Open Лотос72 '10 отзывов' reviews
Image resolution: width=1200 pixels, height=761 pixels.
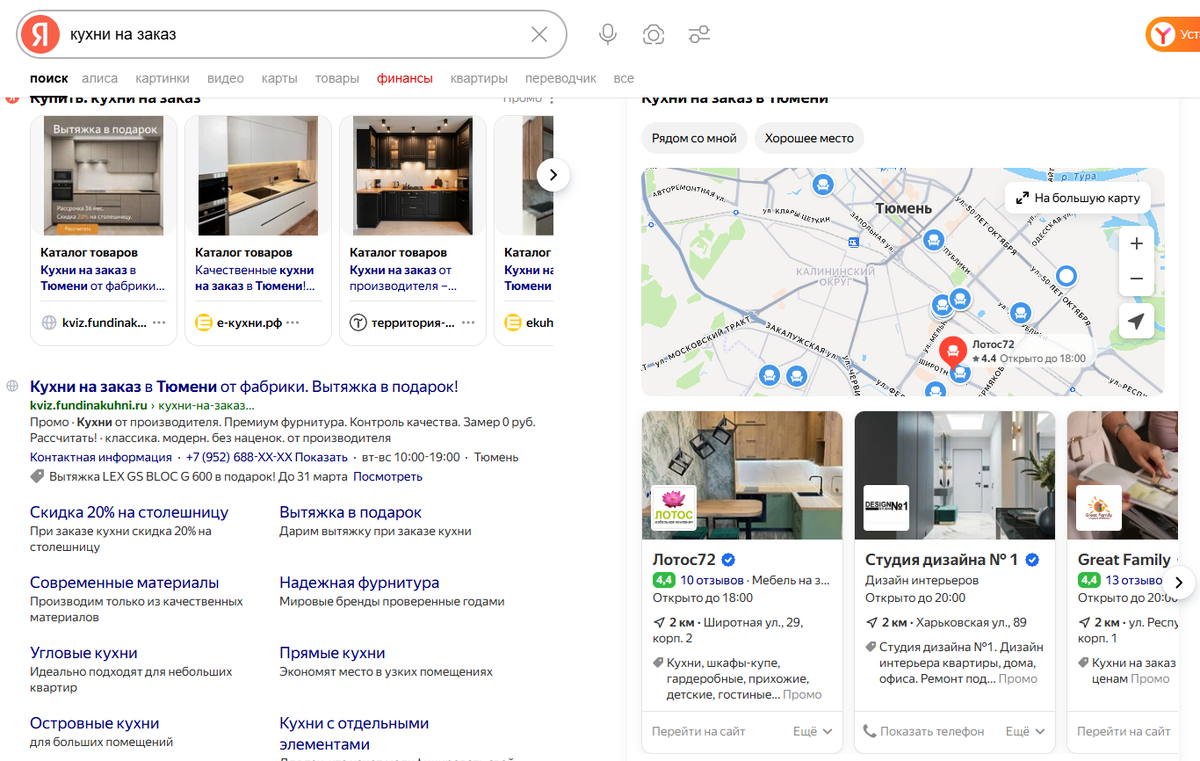pyautogui.click(x=712, y=580)
